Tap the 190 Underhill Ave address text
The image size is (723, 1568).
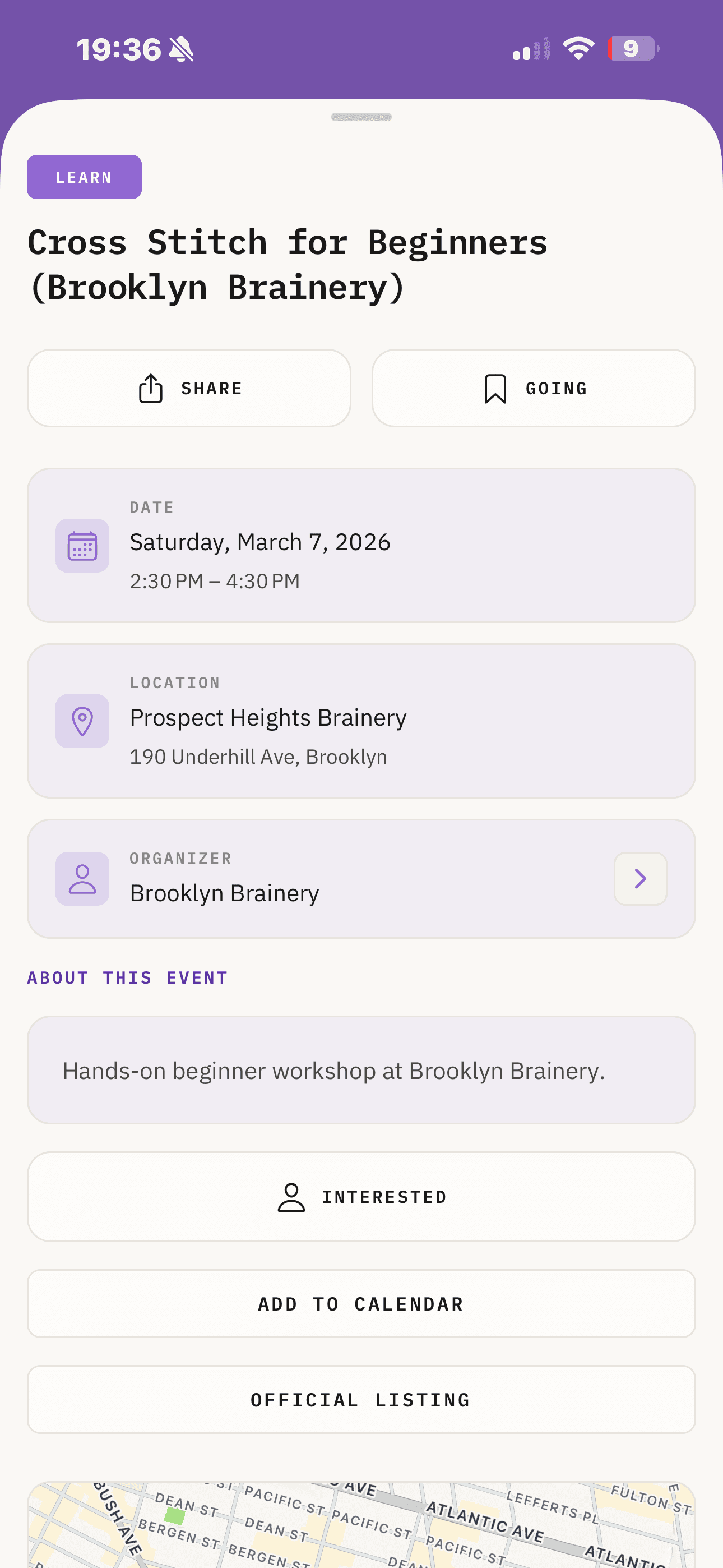pos(258,756)
